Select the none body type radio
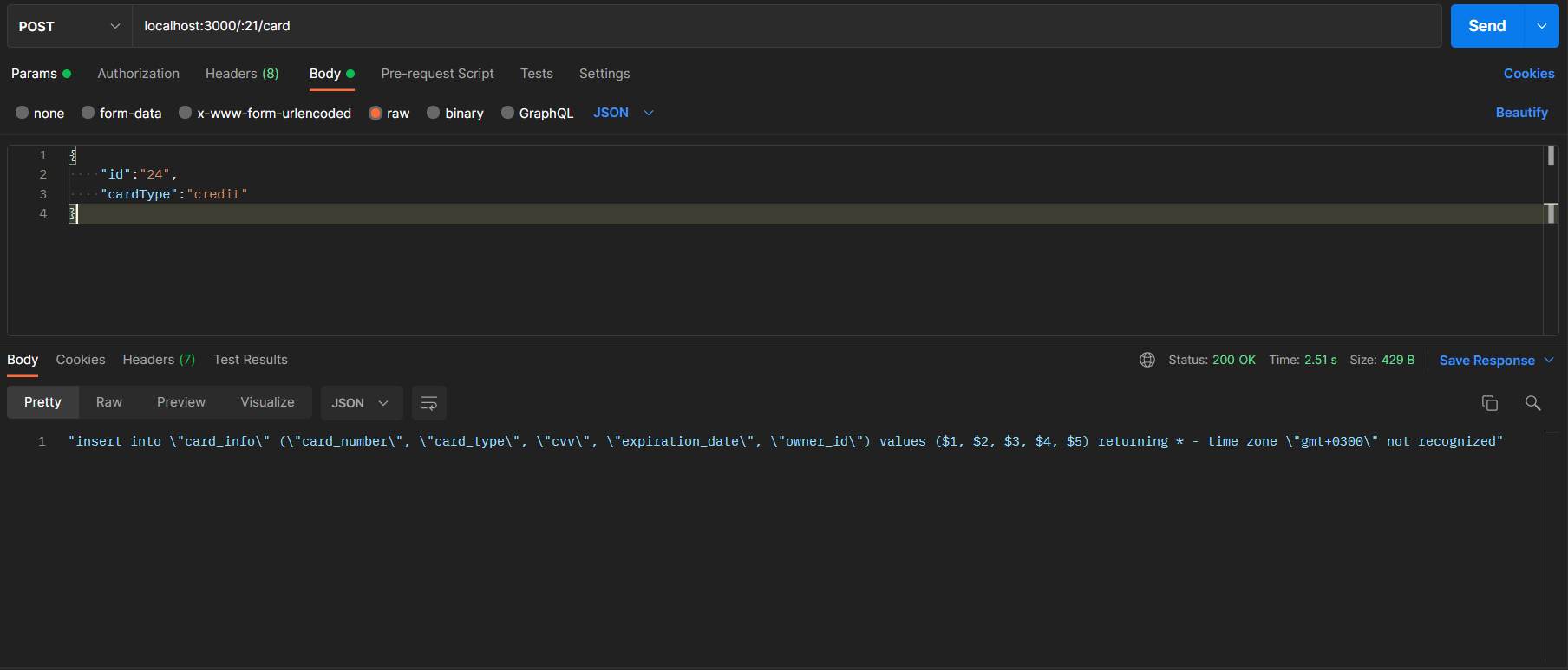The image size is (1568, 670). coord(23,113)
